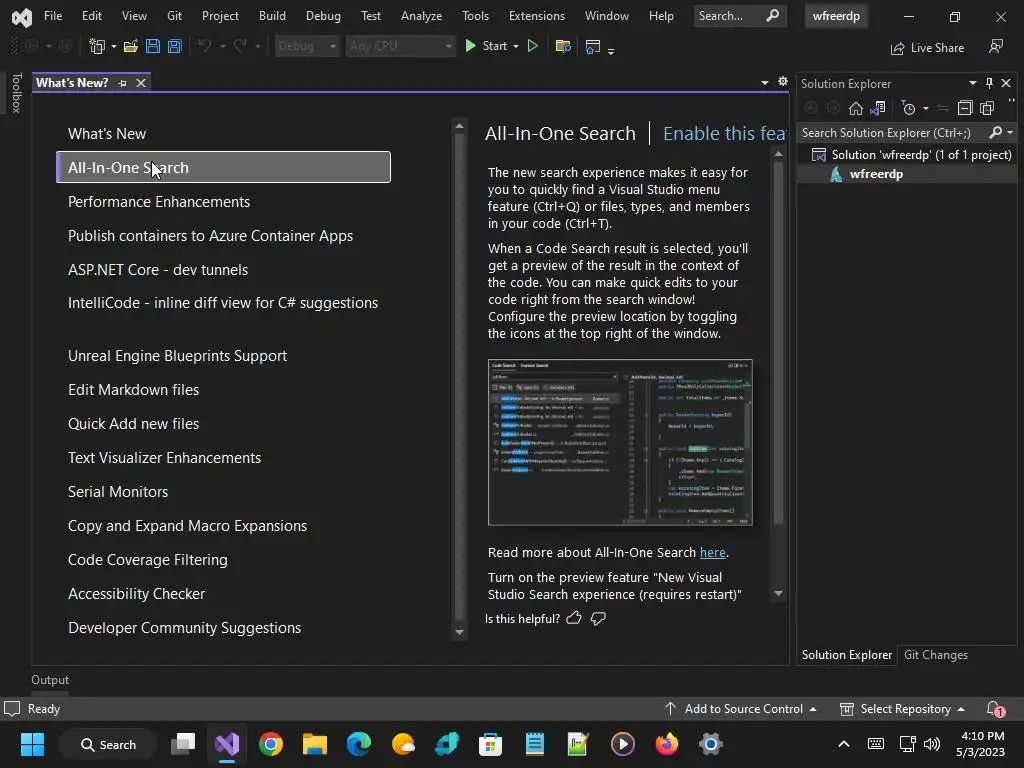Open Add to Source Control dropdown
The image size is (1024, 768).
pyautogui.click(x=741, y=709)
